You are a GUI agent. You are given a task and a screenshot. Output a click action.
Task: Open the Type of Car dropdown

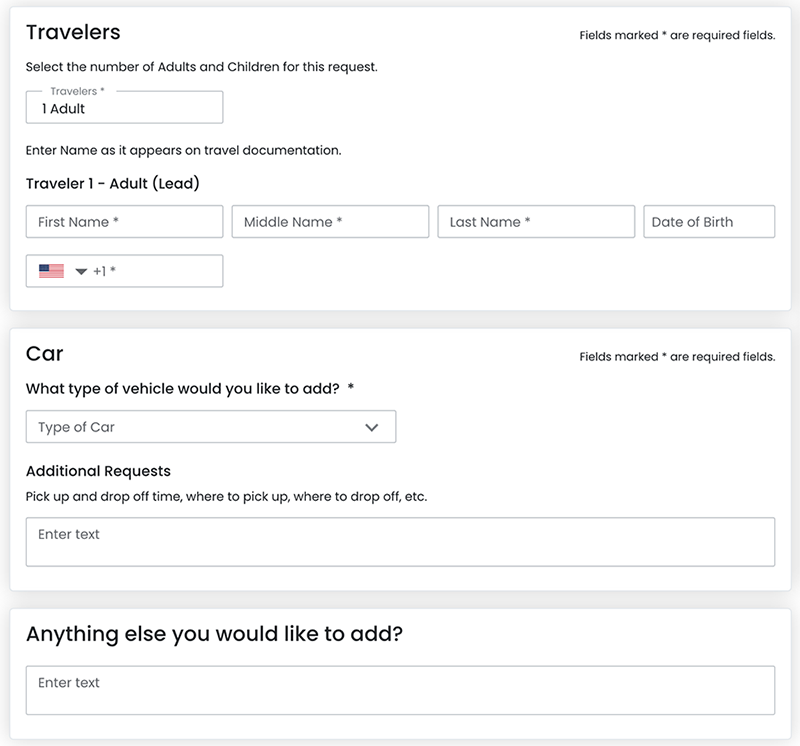(200, 427)
